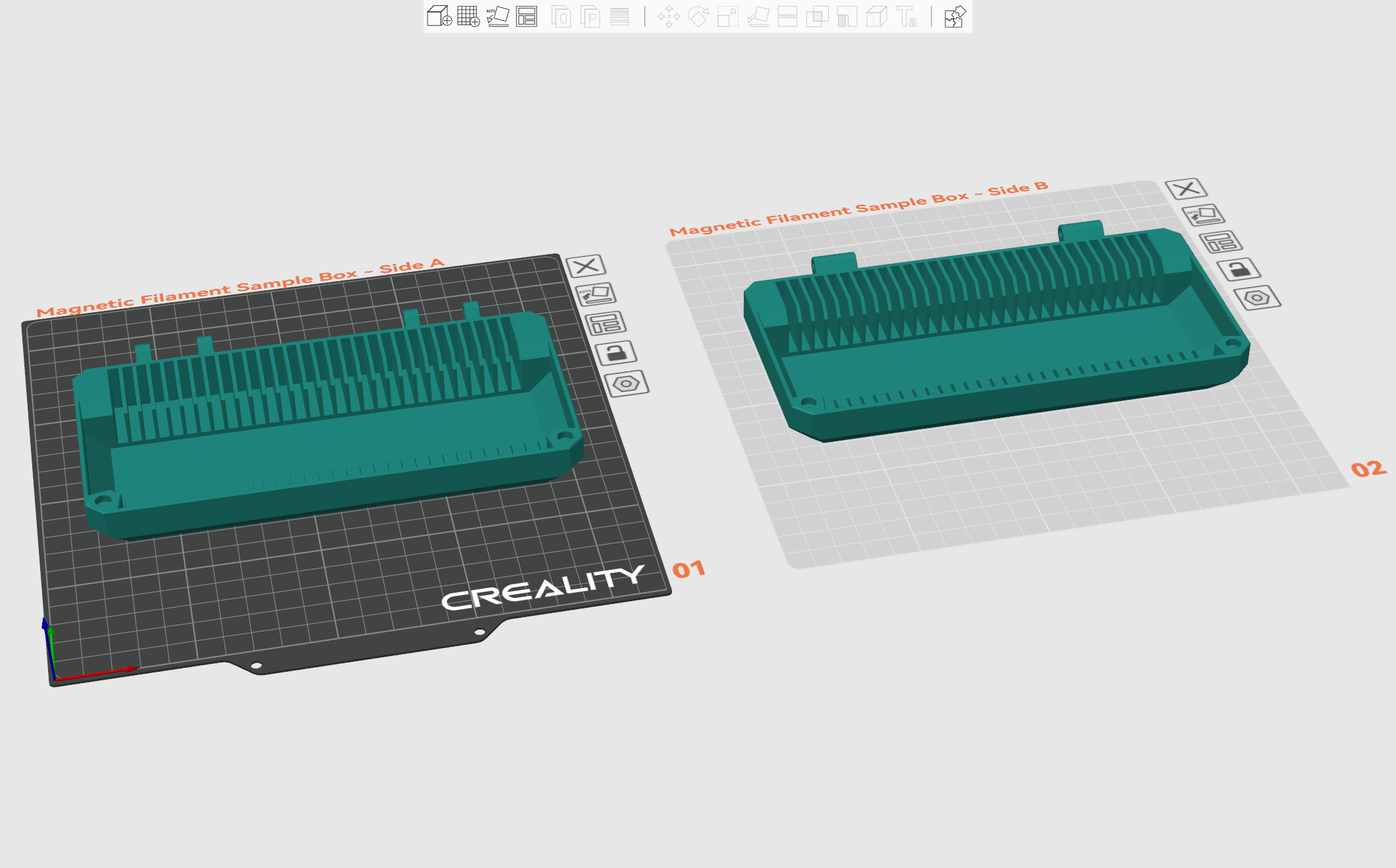Select the Split to Parts tool
This screenshot has width=1396, height=868.
point(590,16)
